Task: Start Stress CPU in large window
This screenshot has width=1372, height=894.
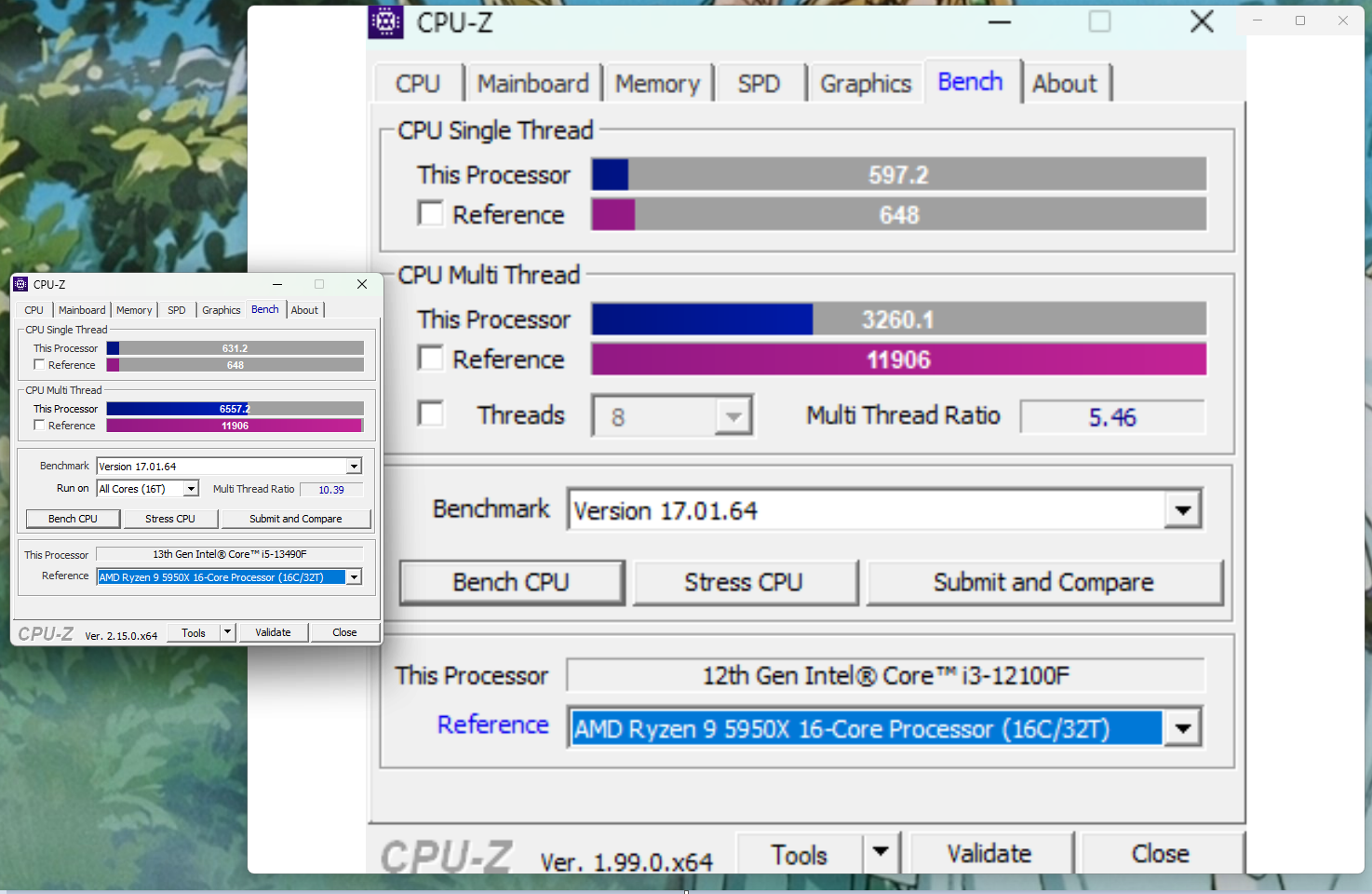Action: click(x=745, y=582)
